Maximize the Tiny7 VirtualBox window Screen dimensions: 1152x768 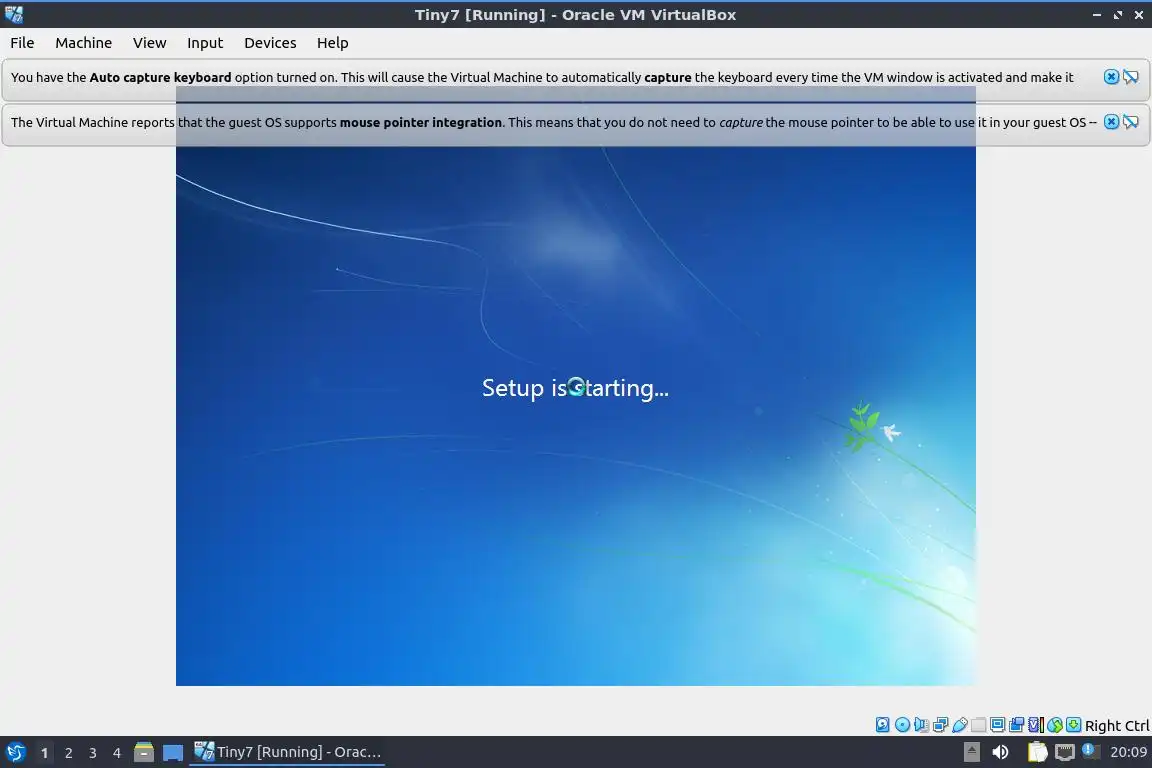click(1117, 15)
